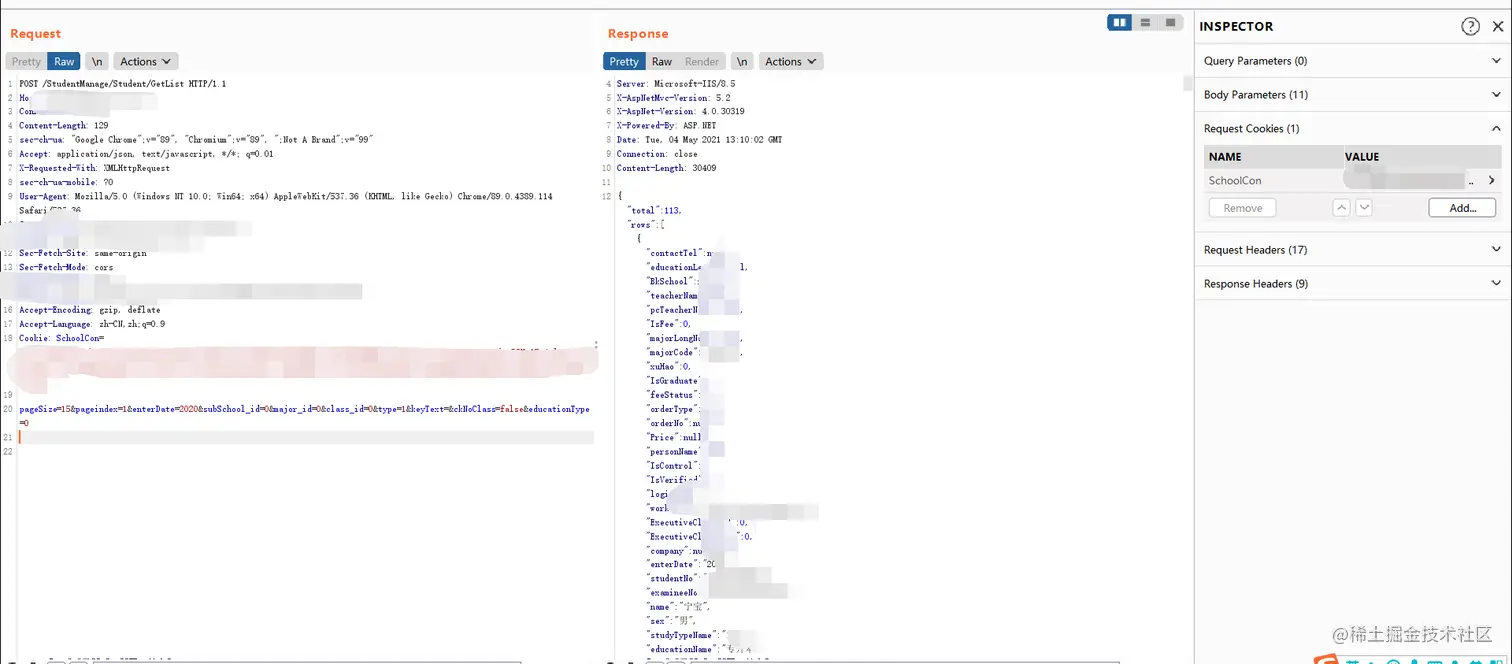This screenshot has width=1512, height=664.
Task: Place cursor on empty line 21 of request
Action: [306, 437]
